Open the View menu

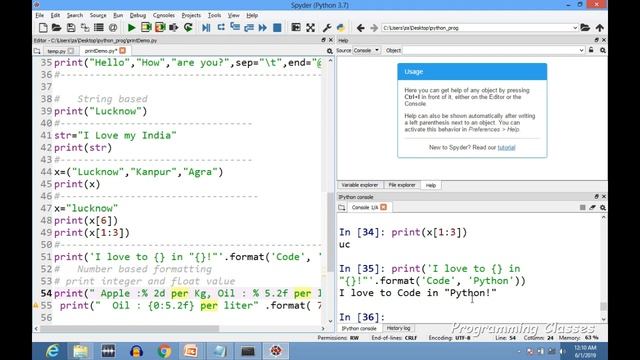point(233,15)
